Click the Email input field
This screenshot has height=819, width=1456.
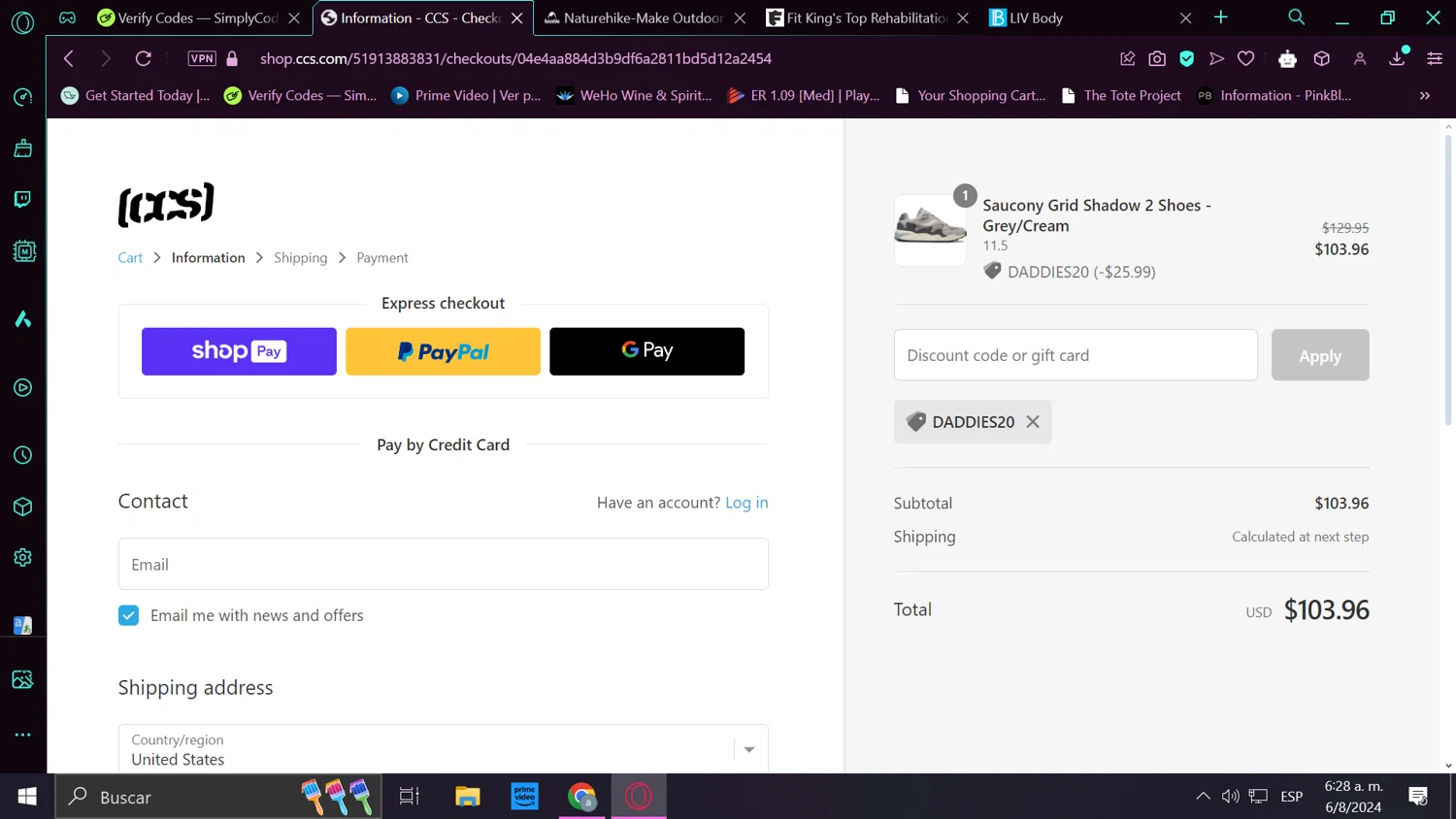point(444,564)
